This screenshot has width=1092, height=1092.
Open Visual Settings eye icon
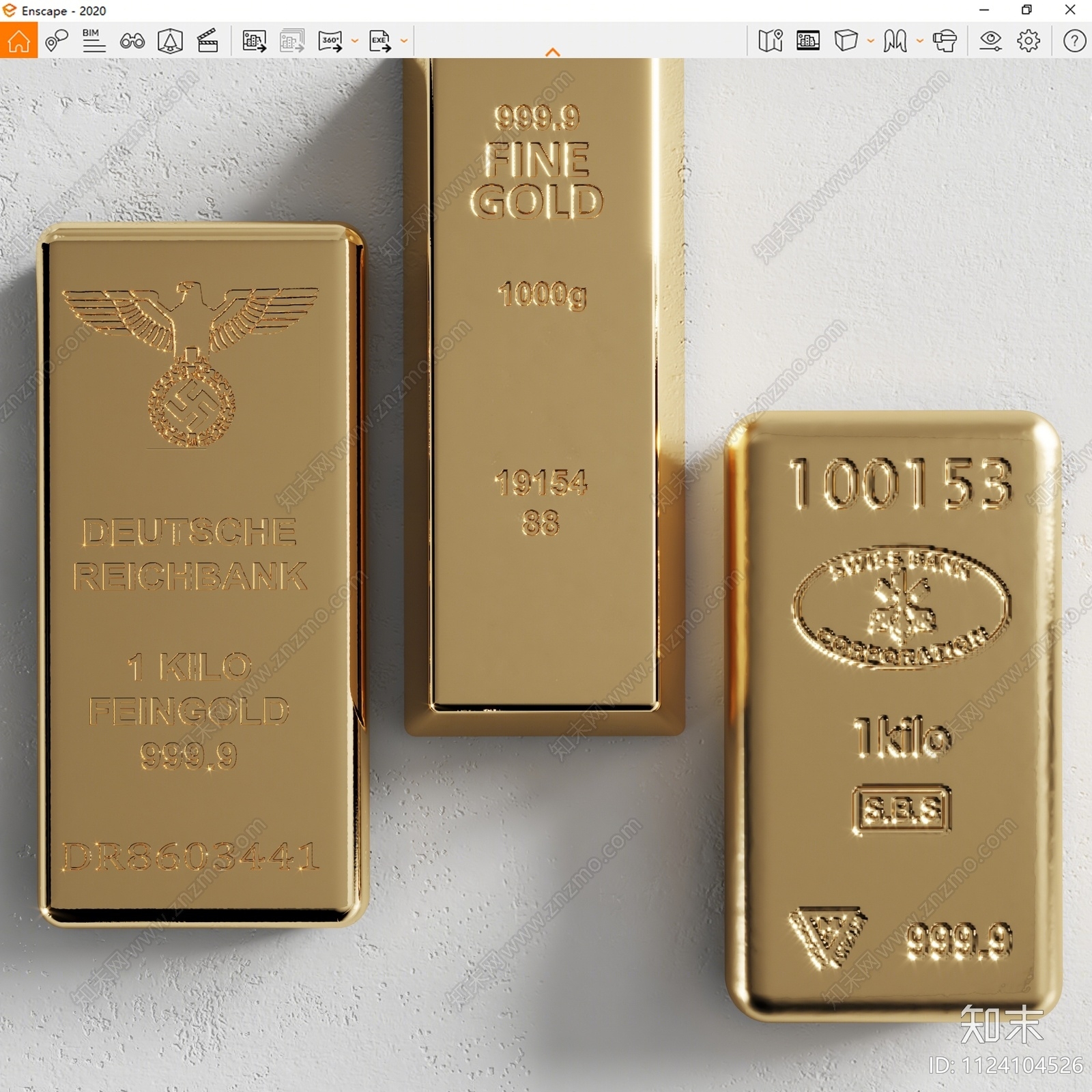tap(990, 41)
